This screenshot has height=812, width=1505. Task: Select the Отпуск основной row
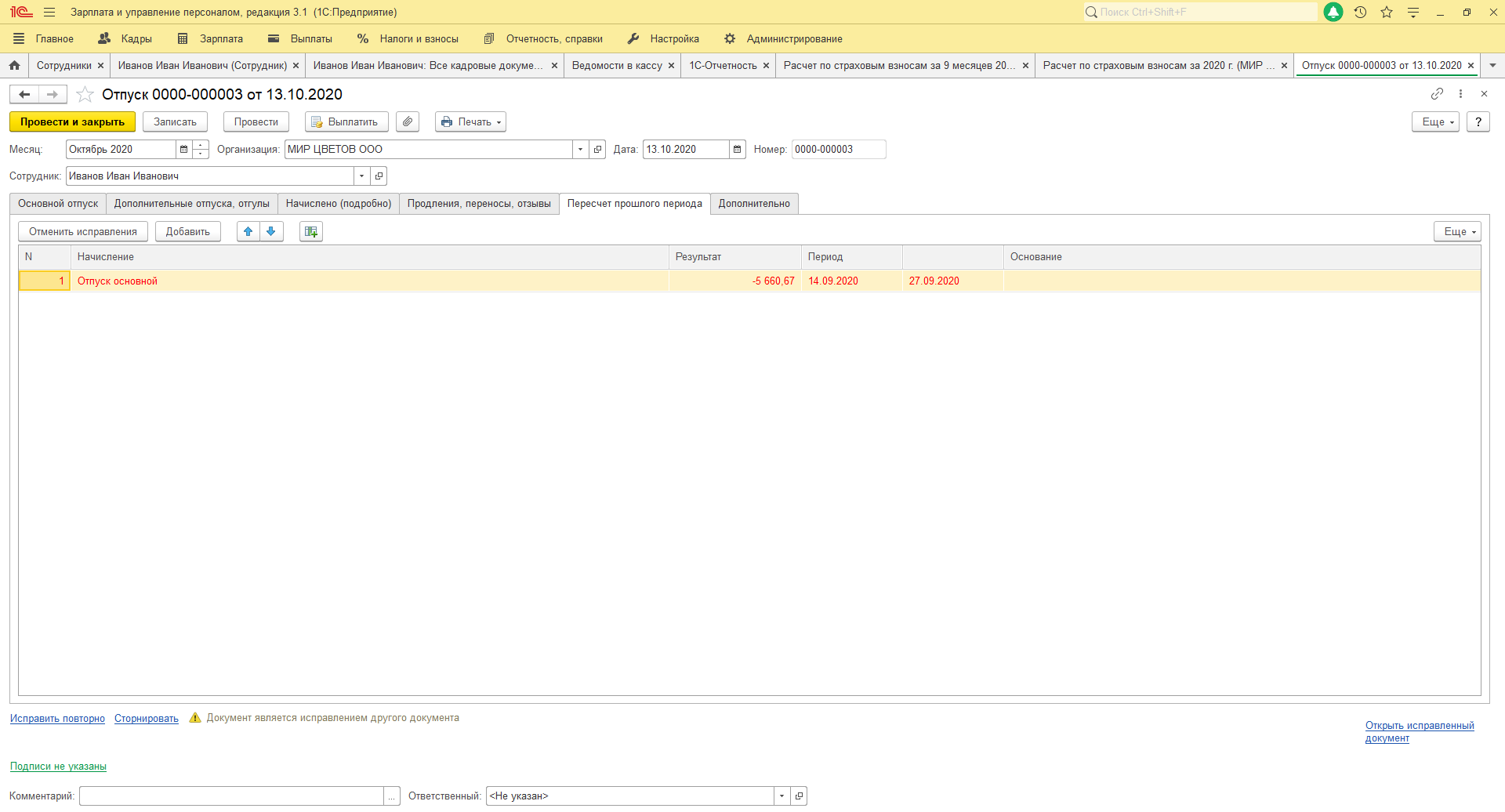(749, 281)
